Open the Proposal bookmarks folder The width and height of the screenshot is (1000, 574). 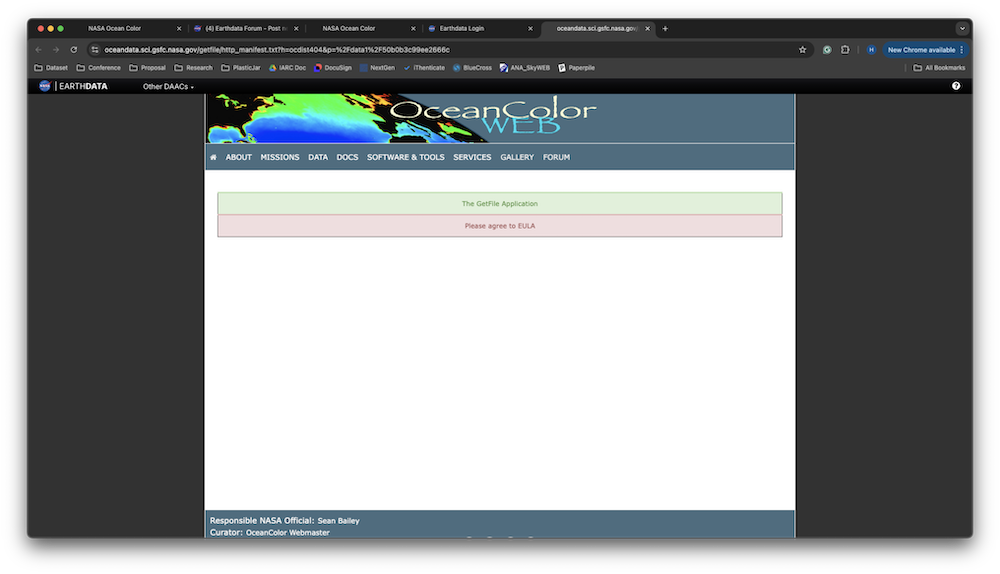tap(147, 68)
